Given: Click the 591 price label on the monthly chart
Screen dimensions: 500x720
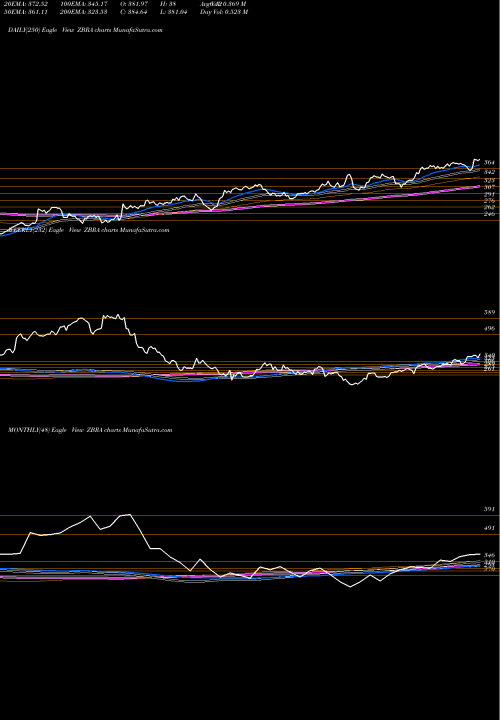Looking at the screenshot, I should 489,509.
